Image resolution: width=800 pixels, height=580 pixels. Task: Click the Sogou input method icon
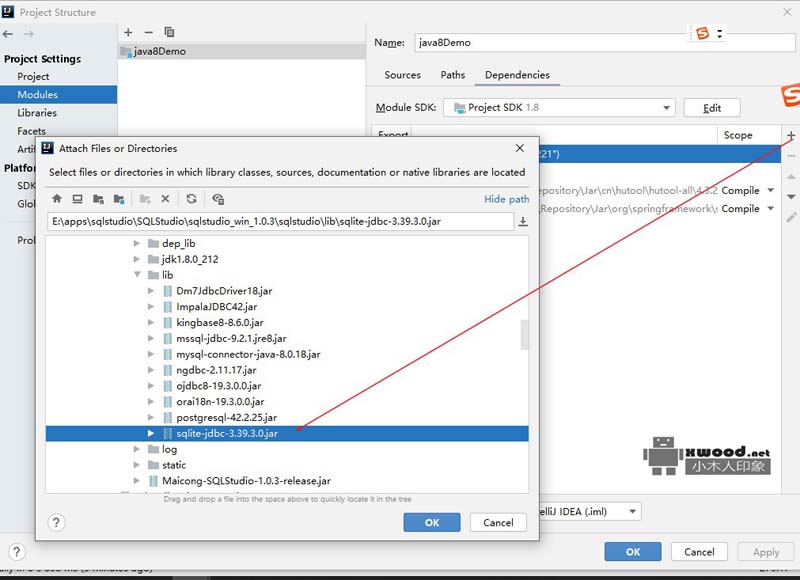pyautogui.click(x=703, y=33)
